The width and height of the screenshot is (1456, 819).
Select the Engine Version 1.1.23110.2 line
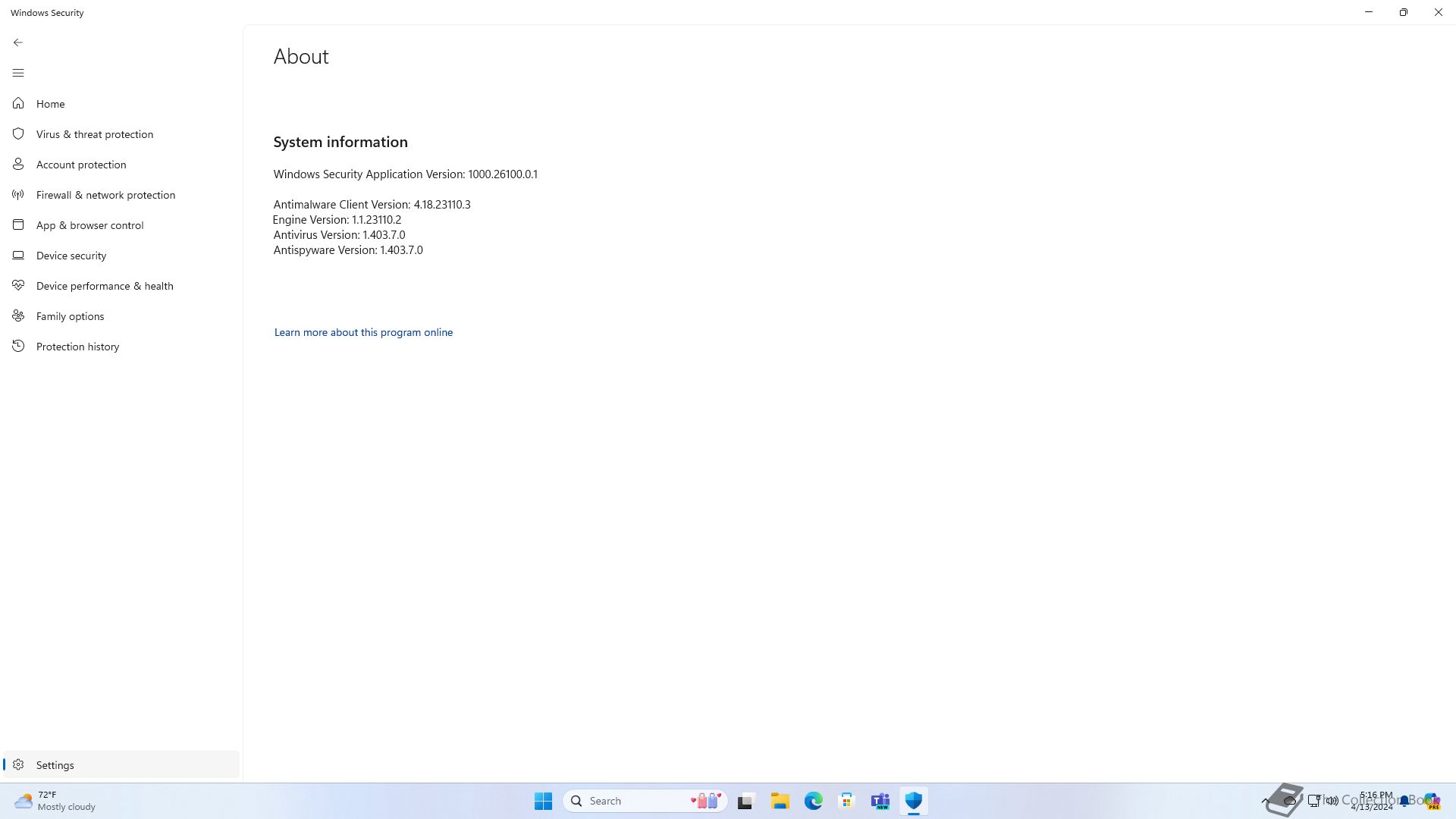tap(337, 220)
